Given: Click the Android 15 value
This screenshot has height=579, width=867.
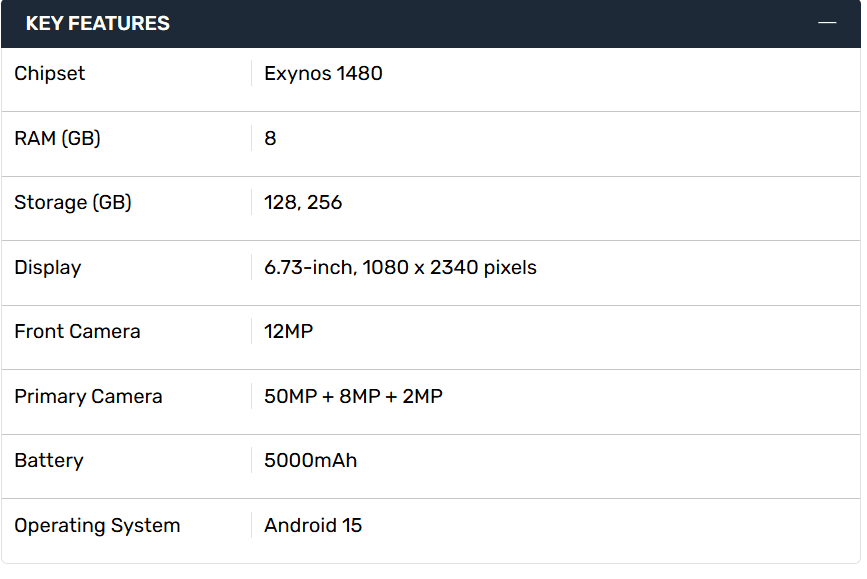Looking at the screenshot, I should pos(312,525).
